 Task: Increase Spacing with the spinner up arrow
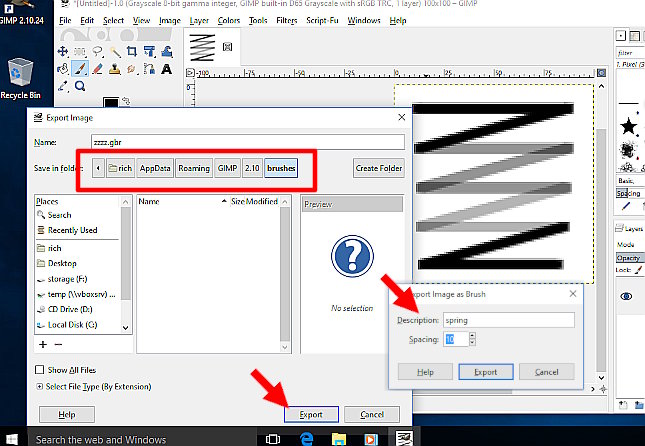472,336
